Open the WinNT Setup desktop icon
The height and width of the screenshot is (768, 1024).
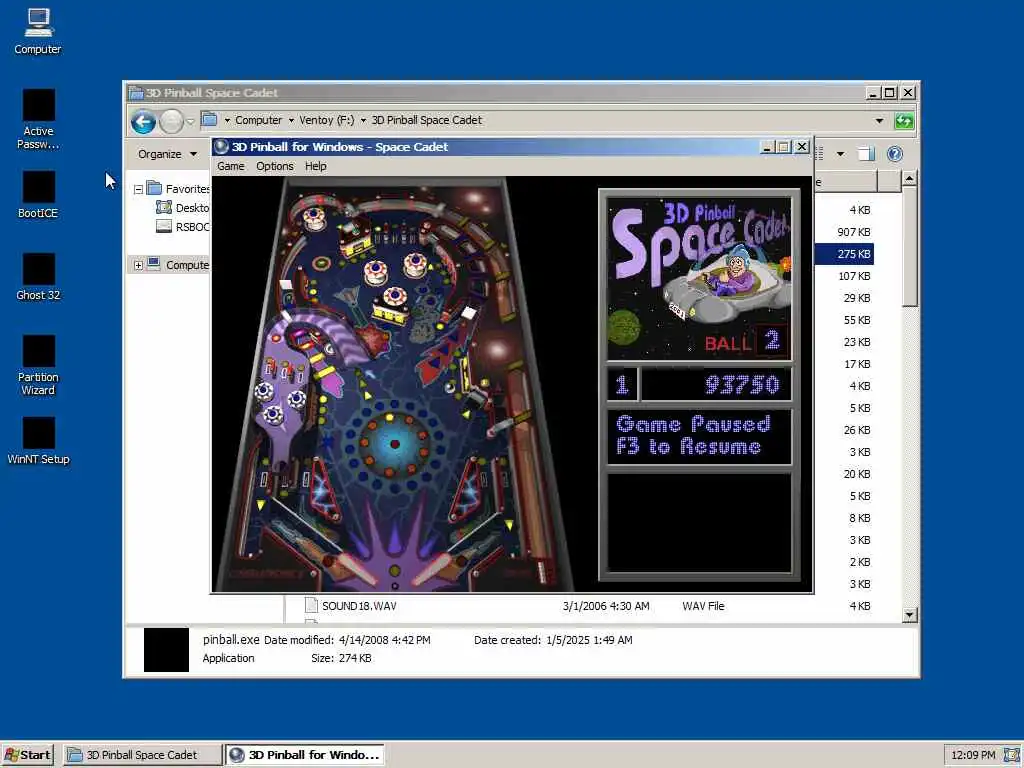38,441
